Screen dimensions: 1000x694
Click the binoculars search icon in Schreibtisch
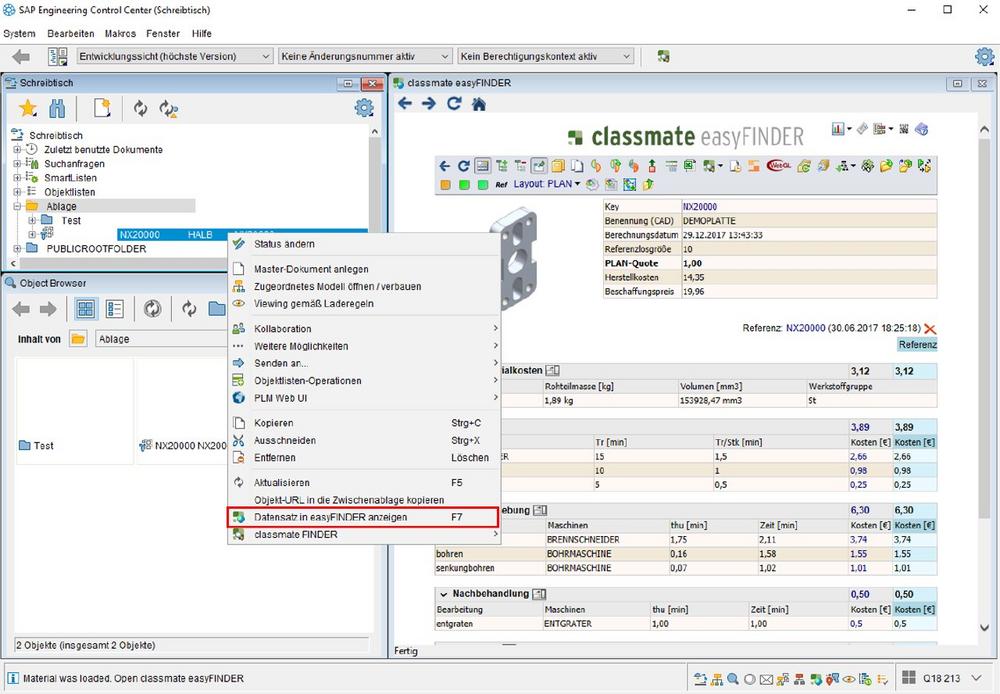pyautogui.click(x=58, y=109)
